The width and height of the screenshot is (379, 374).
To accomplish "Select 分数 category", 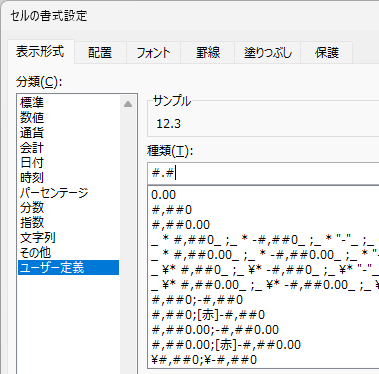I will (68, 207).
